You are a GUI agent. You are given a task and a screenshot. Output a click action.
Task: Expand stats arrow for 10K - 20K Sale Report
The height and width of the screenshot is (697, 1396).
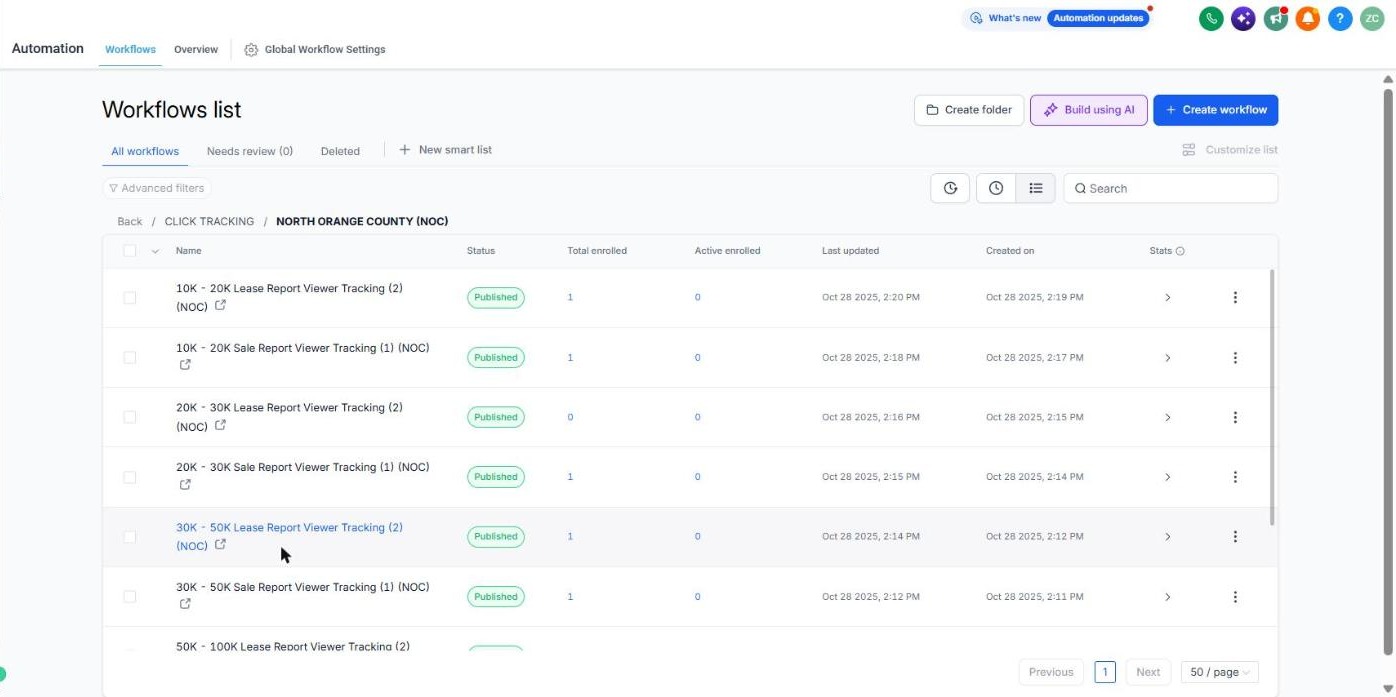point(1167,357)
